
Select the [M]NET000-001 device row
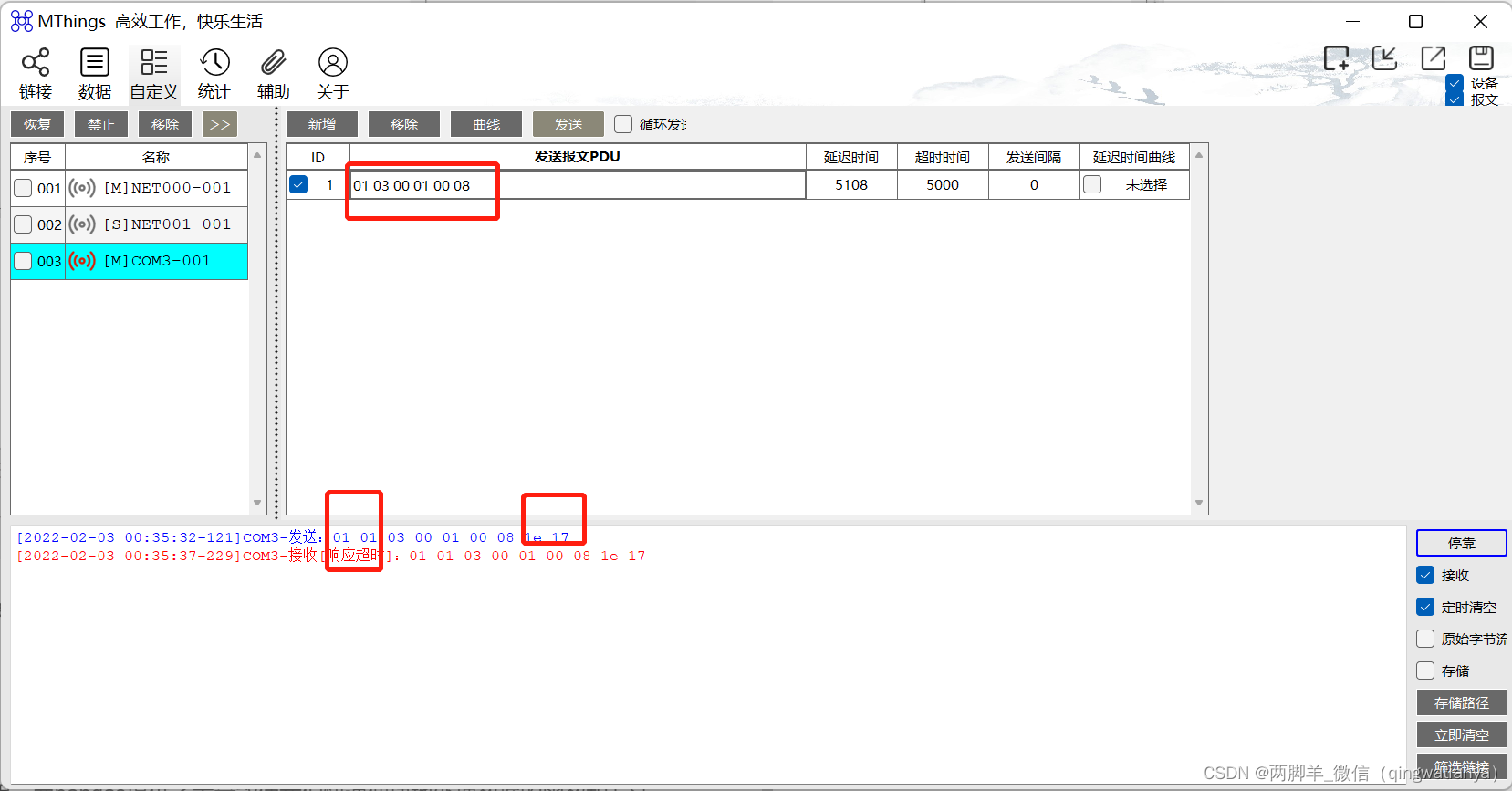click(130, 188)
